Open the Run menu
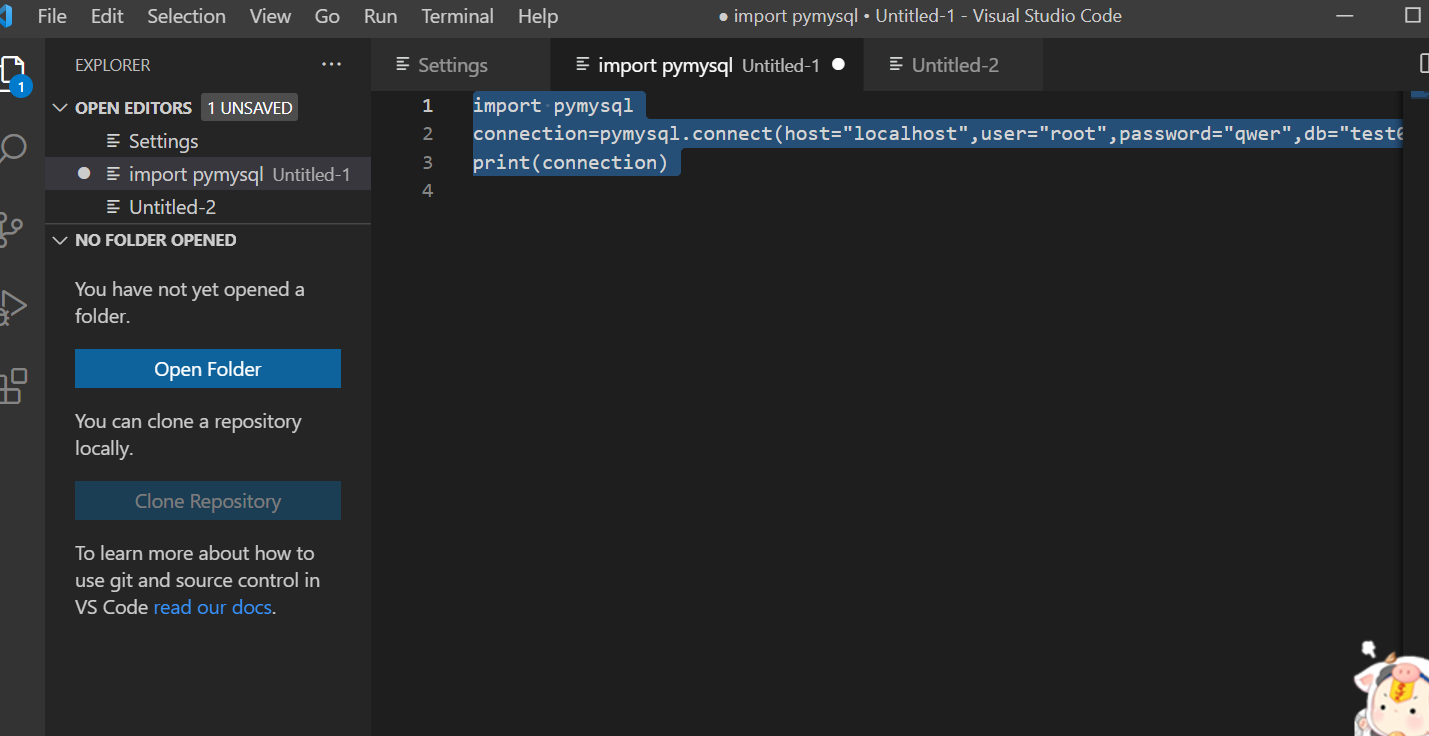Image resolution: width=1429 pixels, height=736 pixels. click(380, 16)
